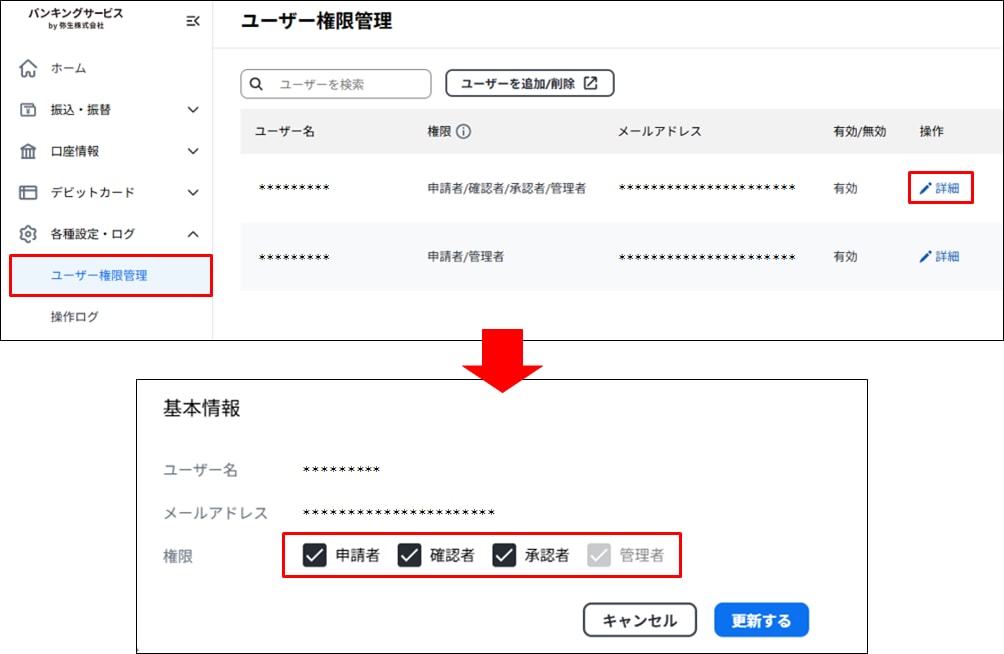
Task: Collapse the 各種設定・ログ section chevron
Action: tap(193, 234)
